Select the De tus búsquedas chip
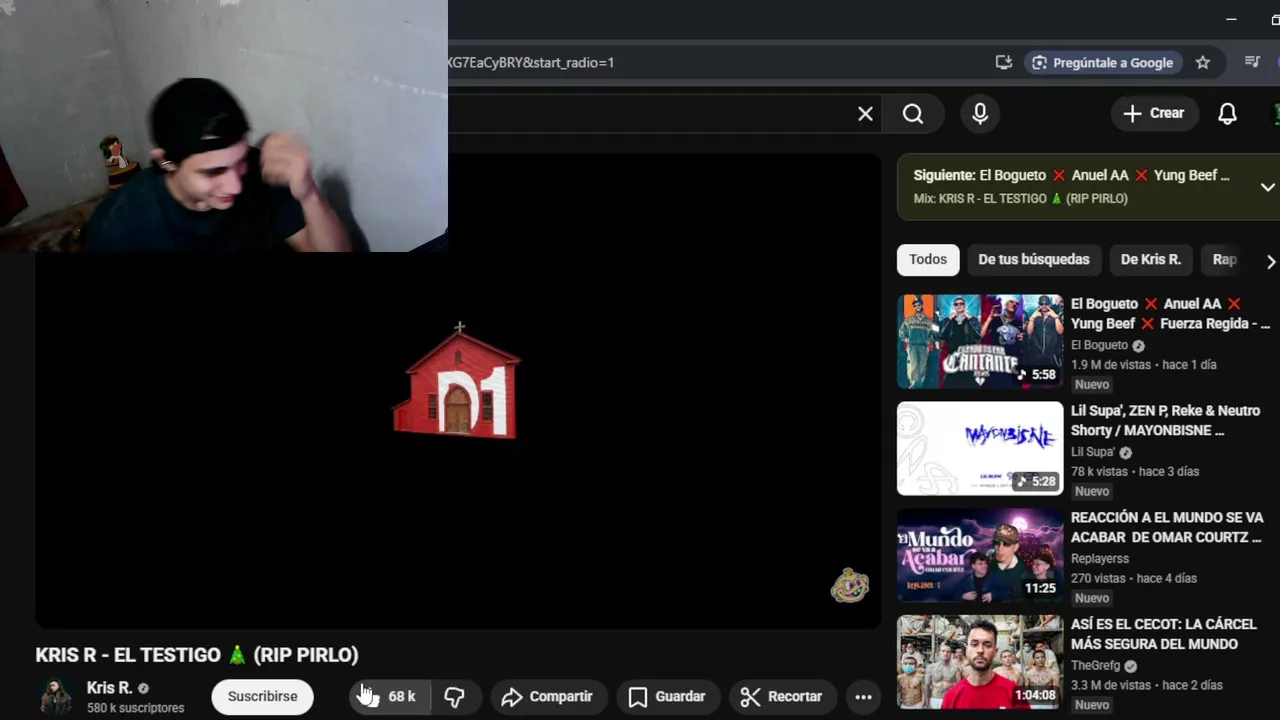Viewport: 1280px width, 720px height. [1034, 259]
